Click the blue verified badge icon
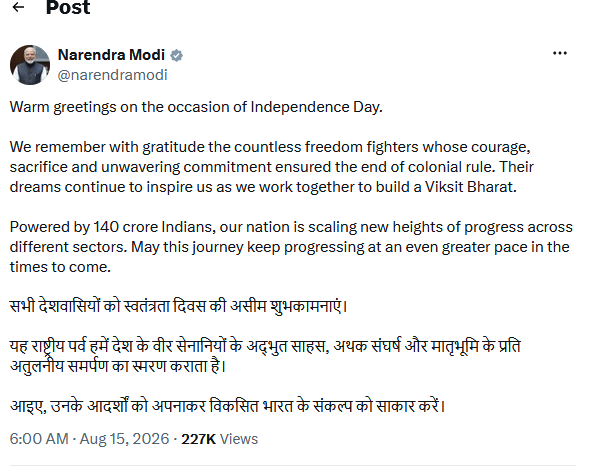This screenshot has height=466, width=591. [176, 55]
